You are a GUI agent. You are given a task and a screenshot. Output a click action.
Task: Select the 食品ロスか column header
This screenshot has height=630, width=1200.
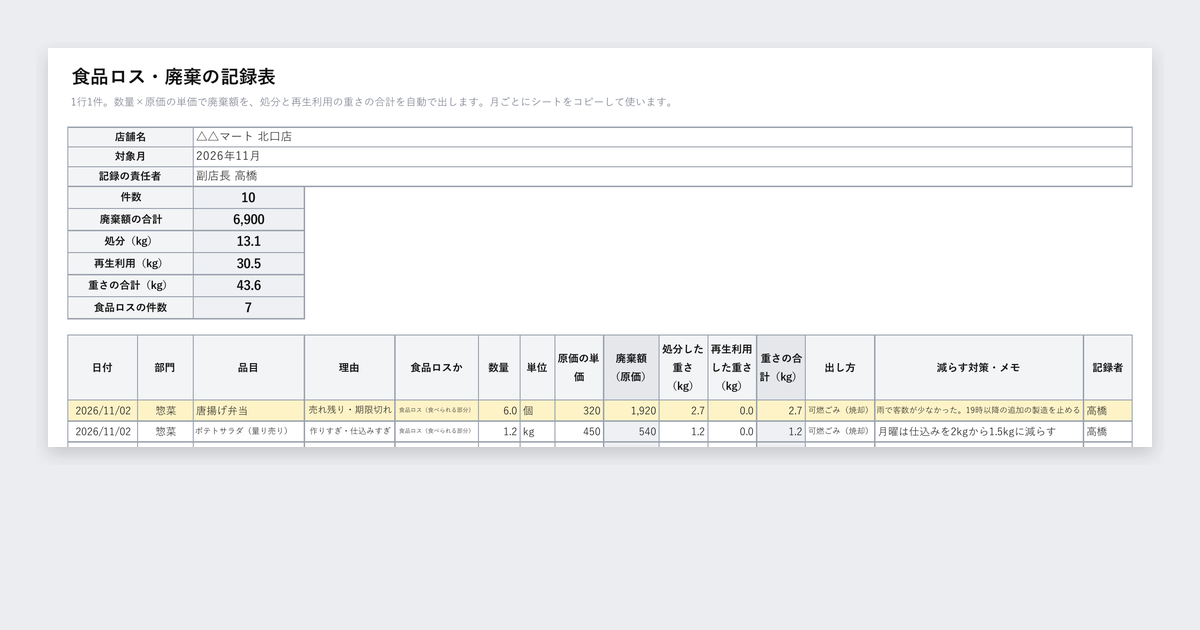click(436, 368)
